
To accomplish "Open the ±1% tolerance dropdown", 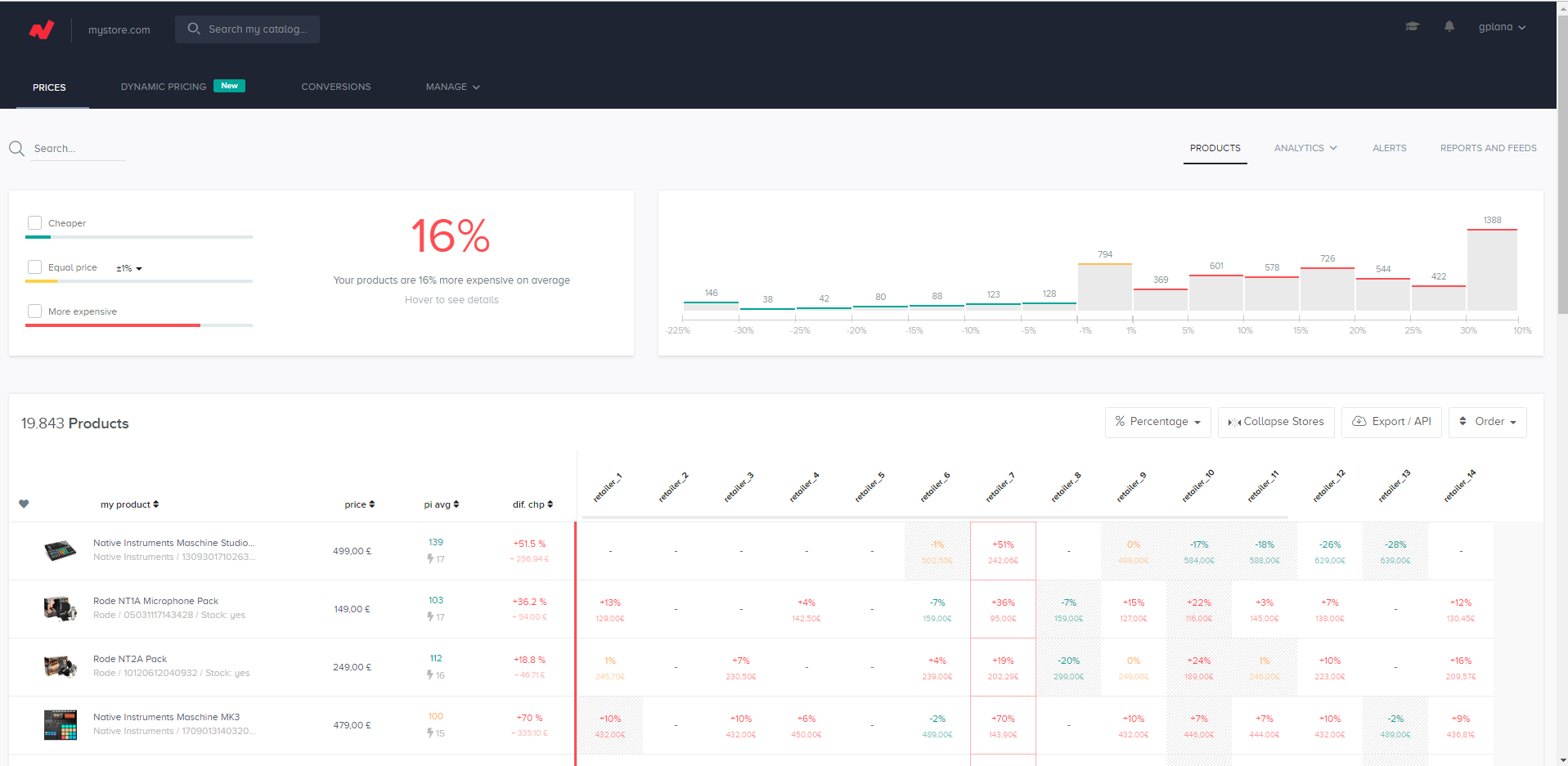I will 129,268.
